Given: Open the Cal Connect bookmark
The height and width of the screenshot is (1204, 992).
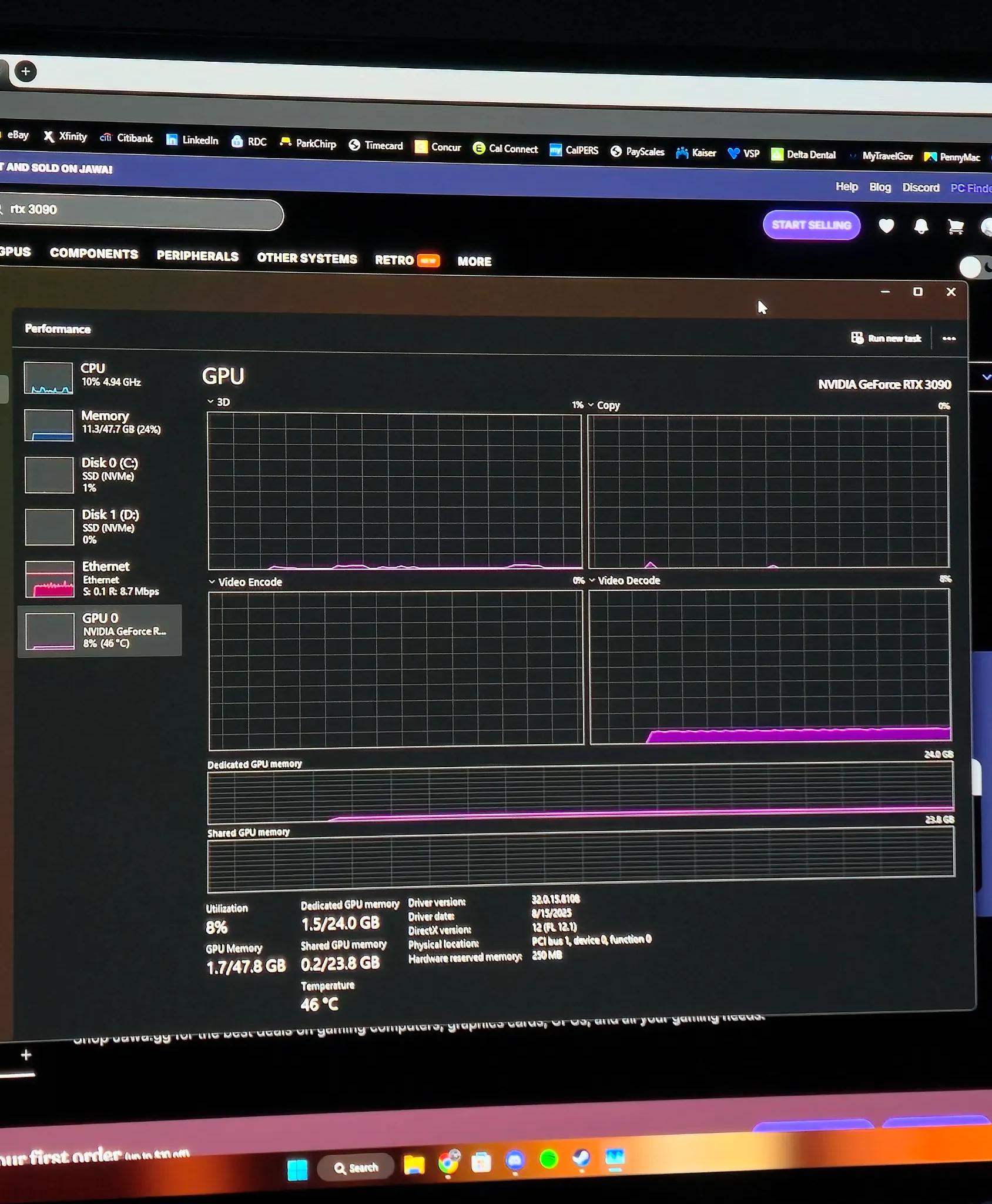Looking at the screenshot, I should [505, 149].
